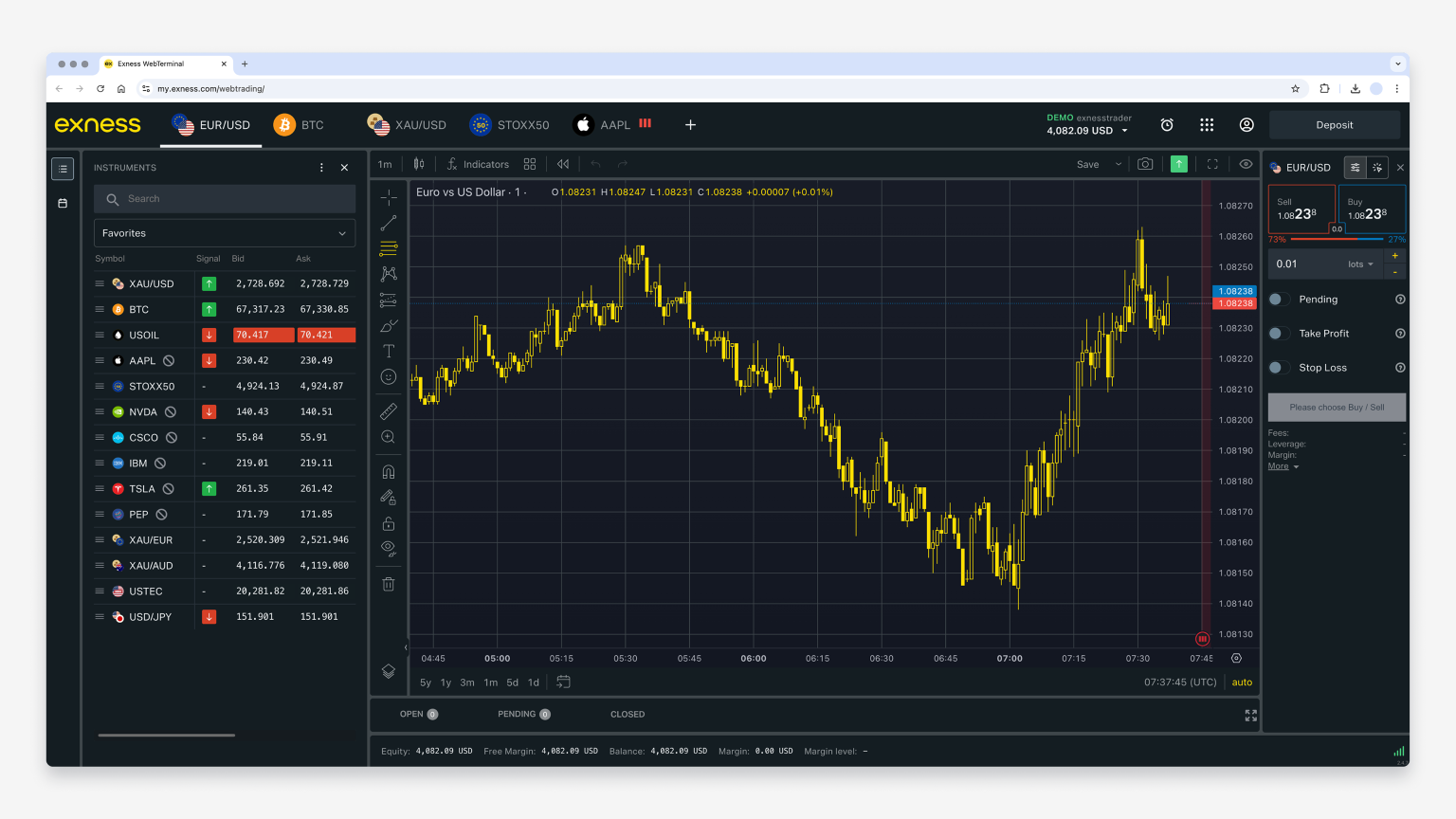This screenshot has height=819, width=1456.
Task: Open browser tab list chevron
Action: (1397, 64)
